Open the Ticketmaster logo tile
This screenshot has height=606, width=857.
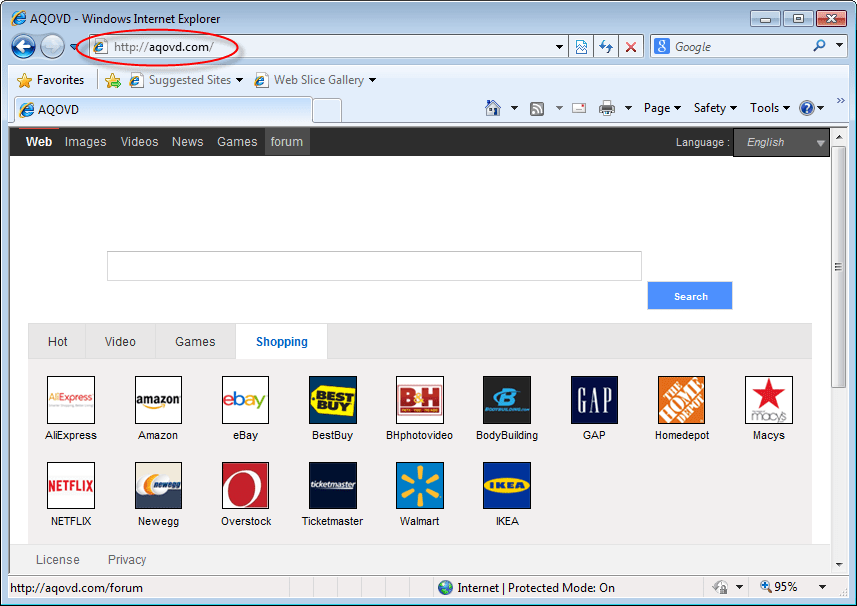point(333,486)
